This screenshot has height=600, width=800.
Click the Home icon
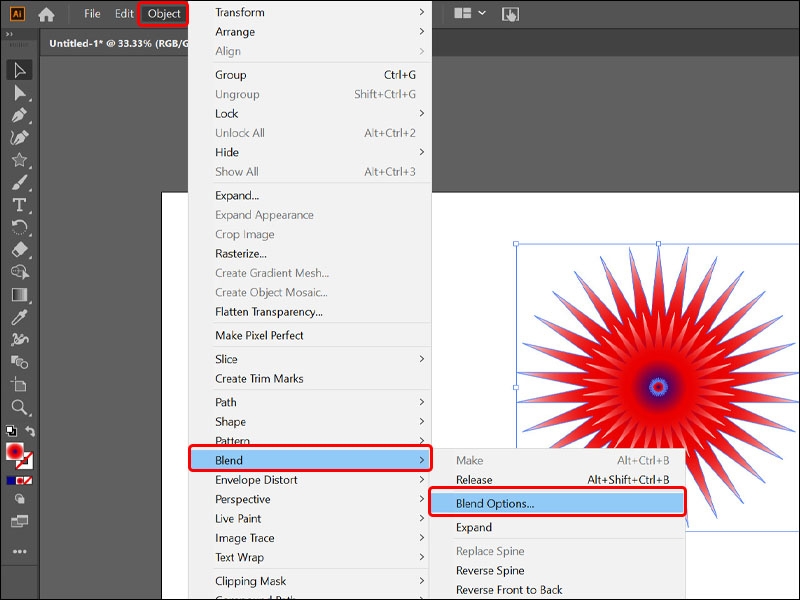point(46,14)
